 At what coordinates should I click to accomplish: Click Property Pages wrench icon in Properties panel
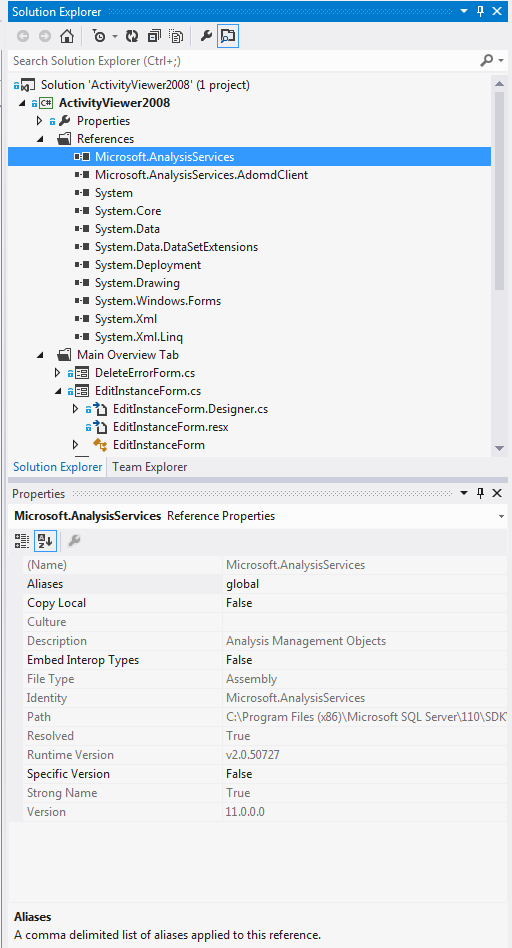click(74, 541)
